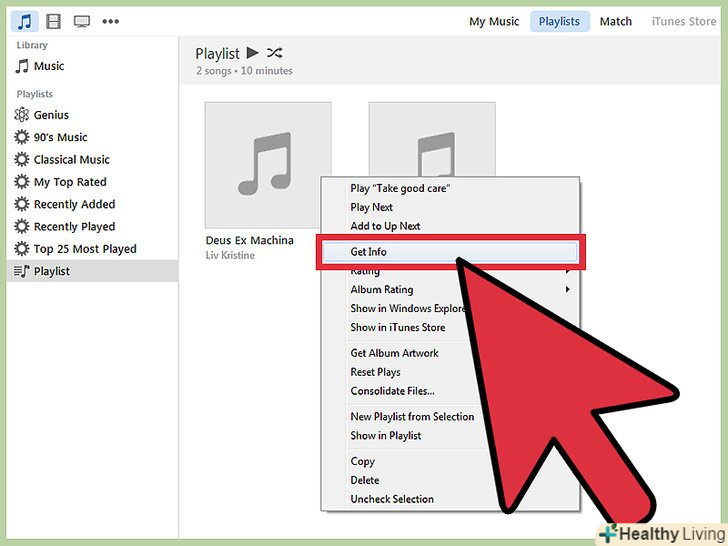Open the My Music tab
728x546 pixels.
click(494, 21)
